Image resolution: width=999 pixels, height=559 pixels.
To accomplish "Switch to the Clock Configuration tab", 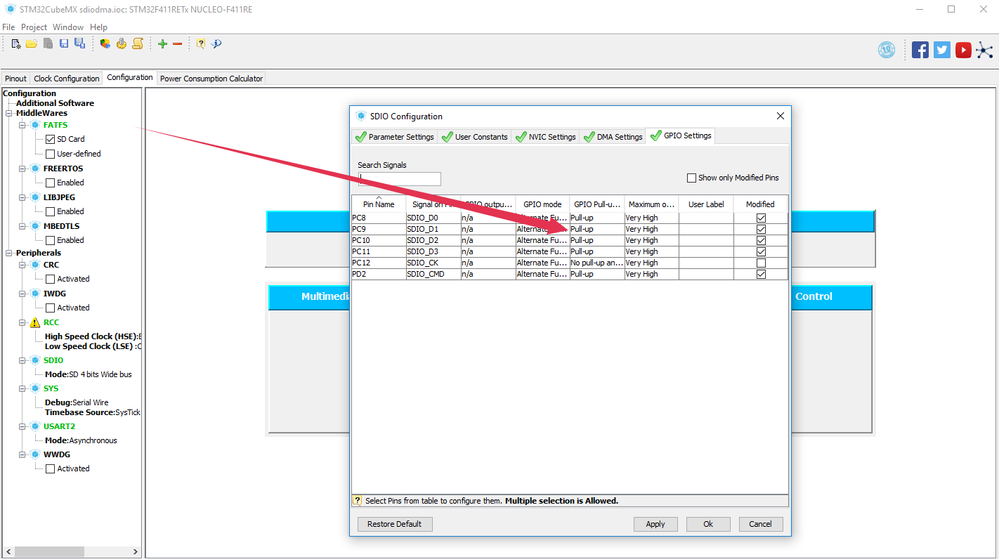I will pos(66,78).
